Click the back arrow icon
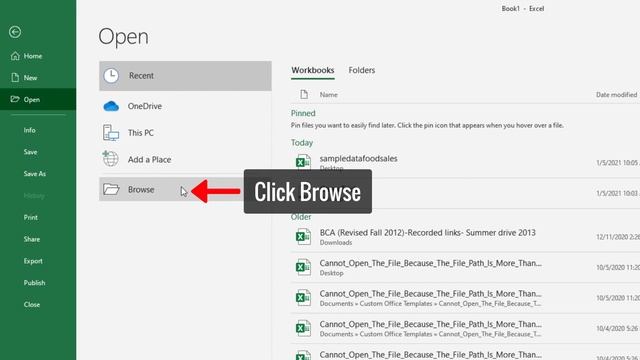This screenshot has width=640, height=360. coord(15,32)
